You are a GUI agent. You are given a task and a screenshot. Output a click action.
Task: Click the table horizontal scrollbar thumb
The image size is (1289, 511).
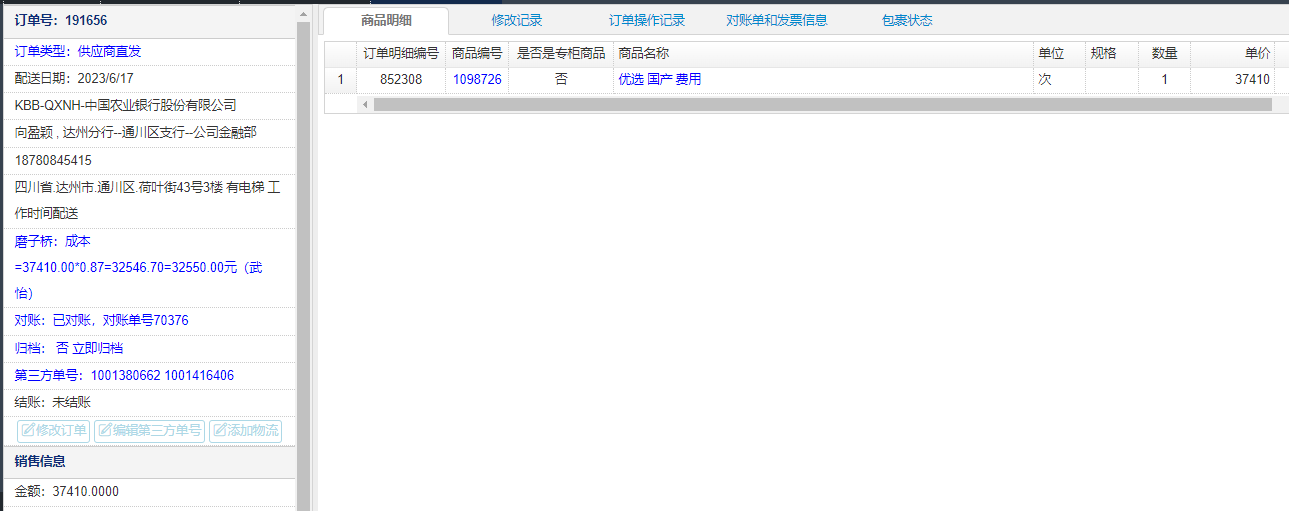(822, 104)
